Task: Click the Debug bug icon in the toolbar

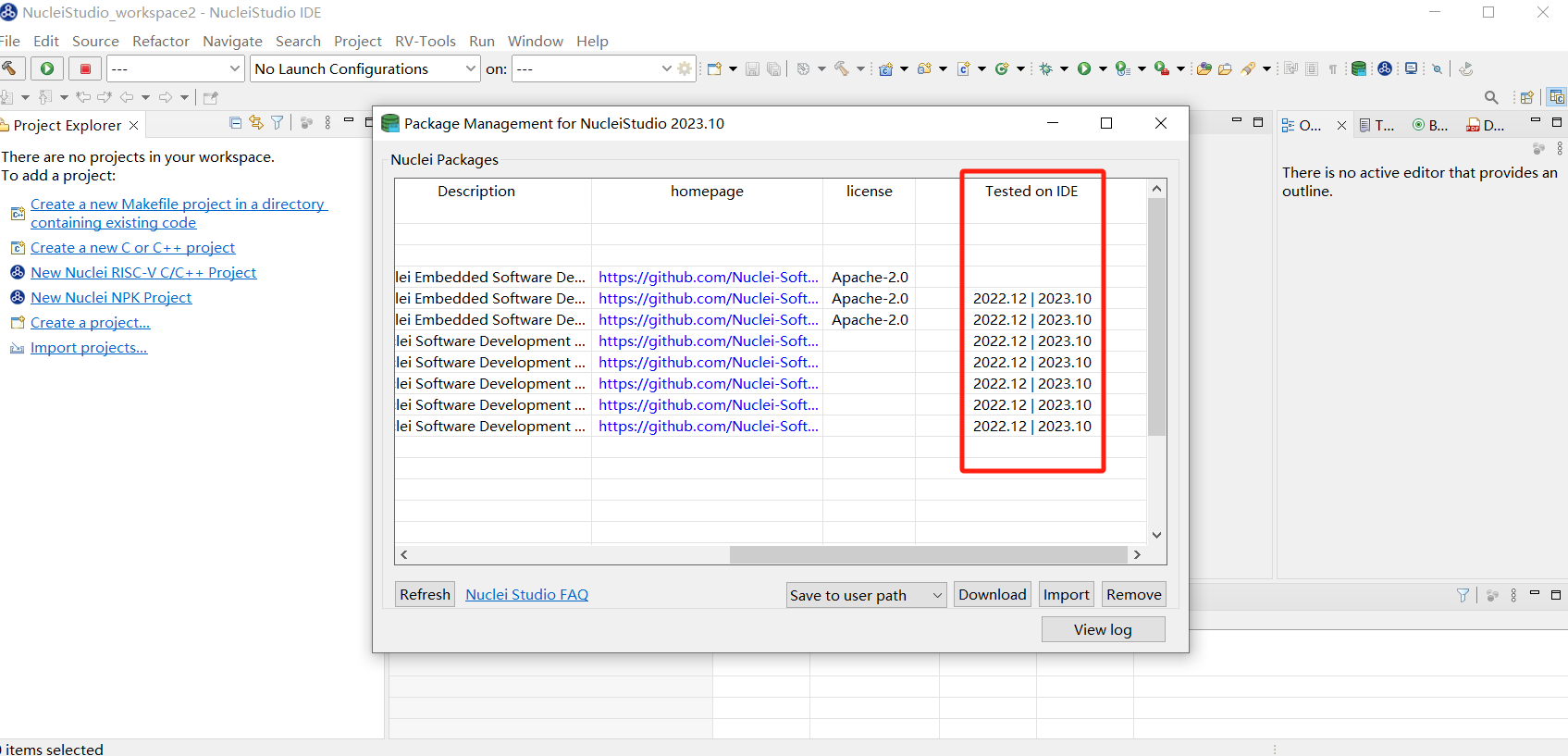Action: point(1046,68)
